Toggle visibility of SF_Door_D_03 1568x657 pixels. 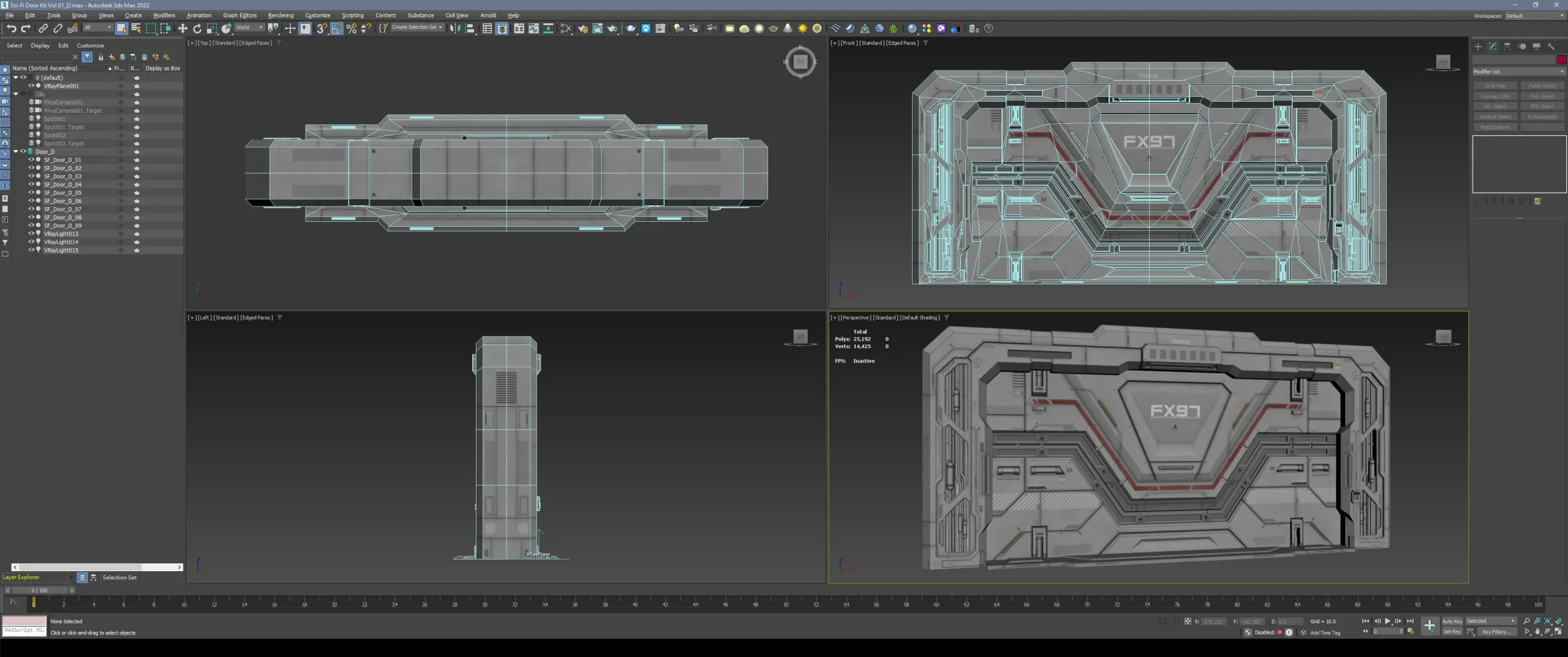tap(31, 176)
